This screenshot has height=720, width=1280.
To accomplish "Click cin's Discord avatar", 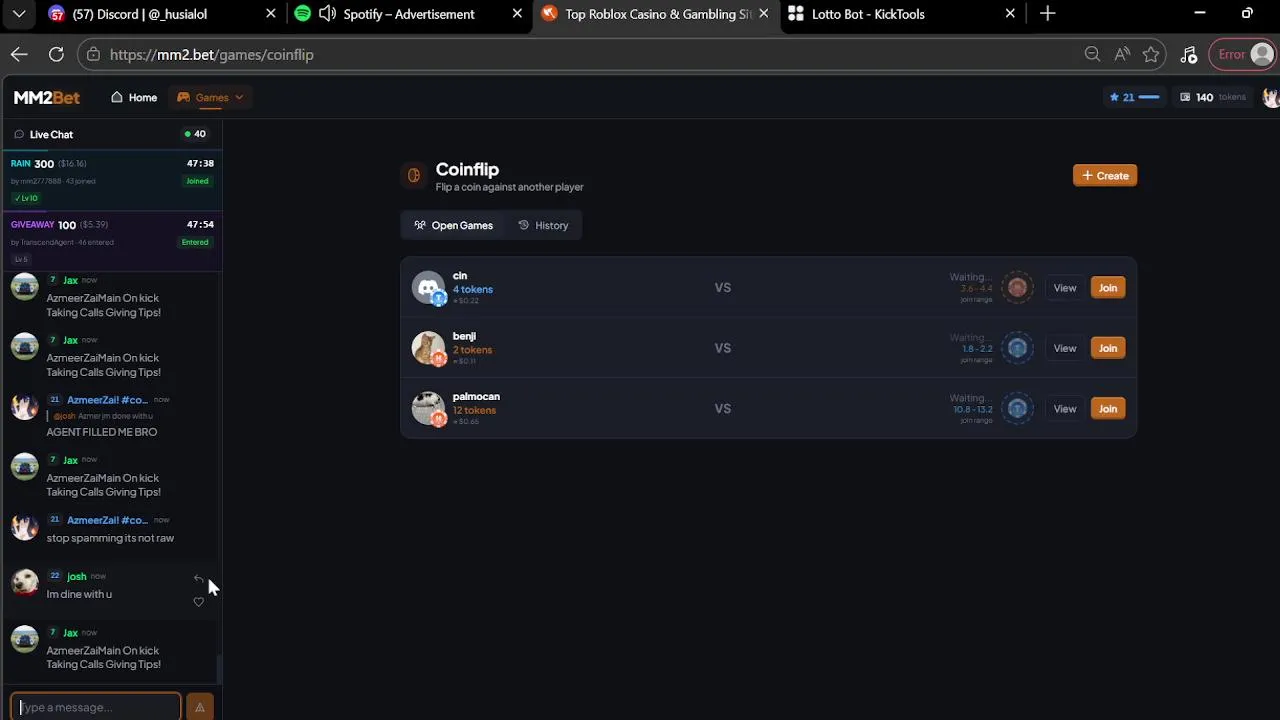I will pos(428,287).
